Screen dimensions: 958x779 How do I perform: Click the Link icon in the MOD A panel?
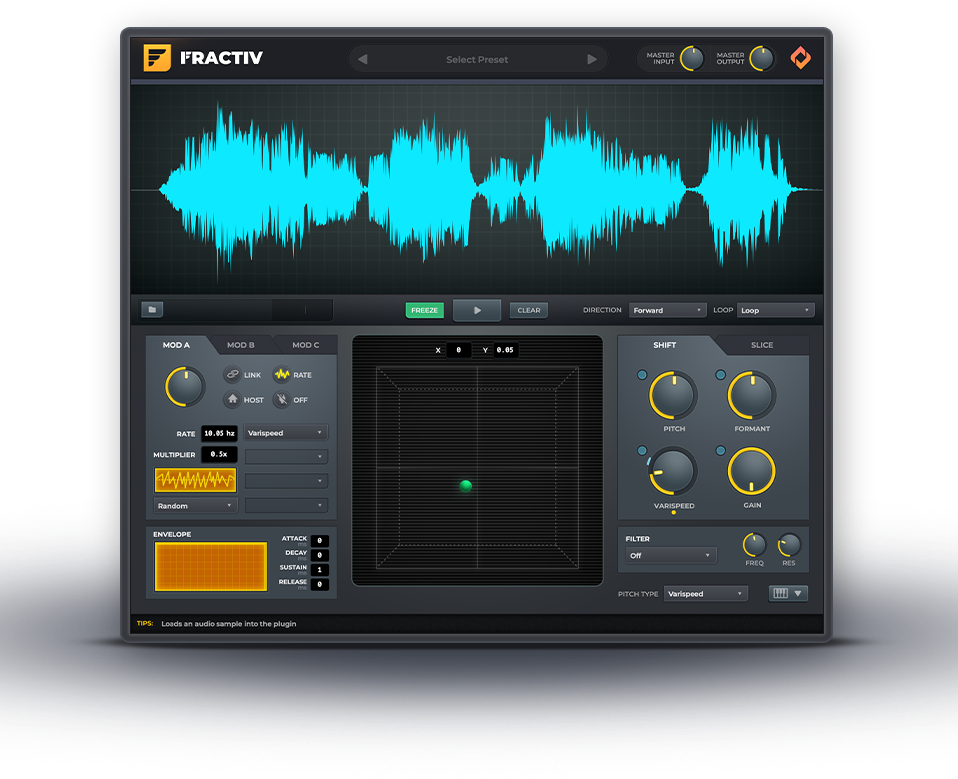[231, 375]
